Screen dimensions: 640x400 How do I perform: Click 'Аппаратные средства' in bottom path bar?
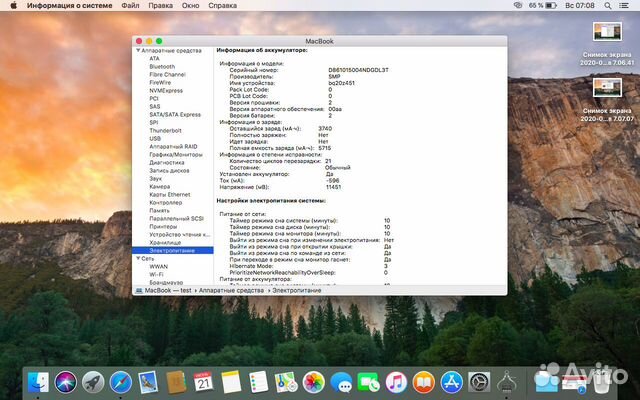[231, 291]
